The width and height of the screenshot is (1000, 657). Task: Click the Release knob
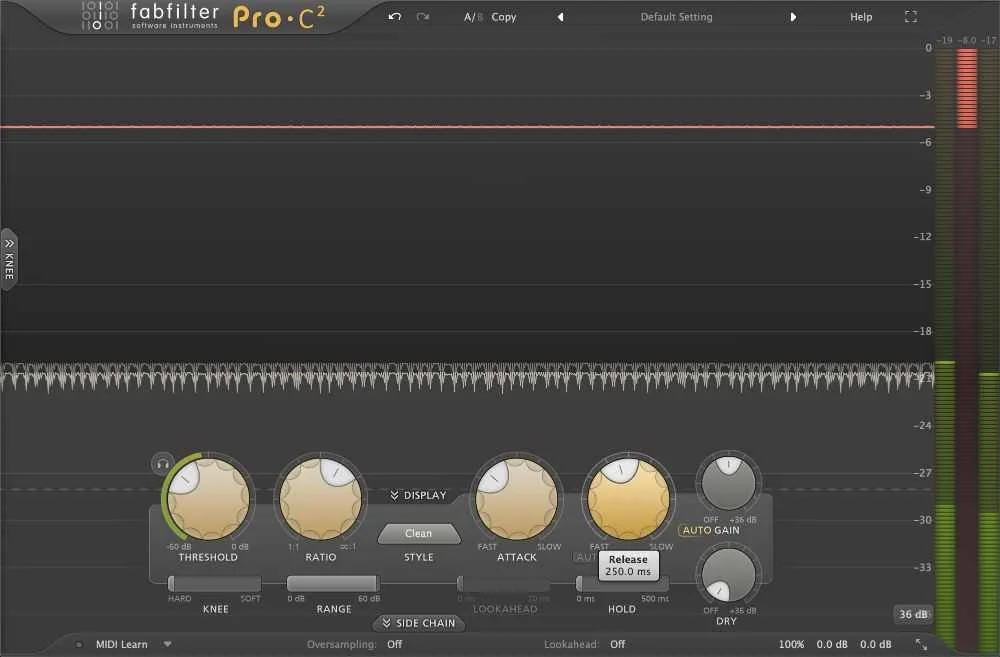click(629, 499)
